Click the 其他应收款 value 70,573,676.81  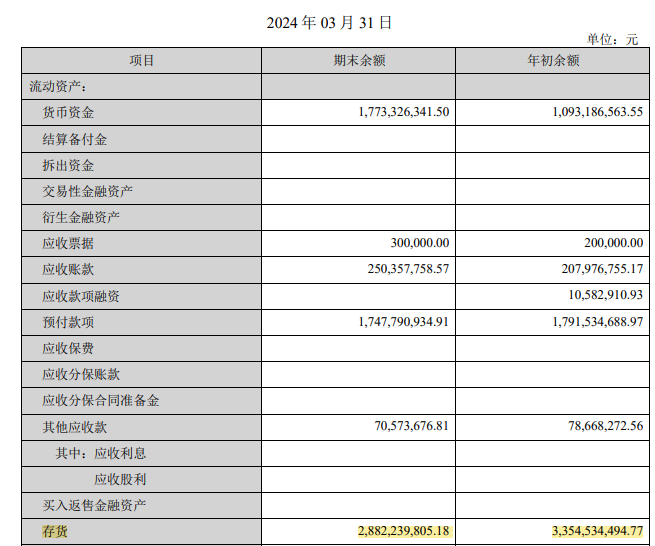tap(409, 427)
